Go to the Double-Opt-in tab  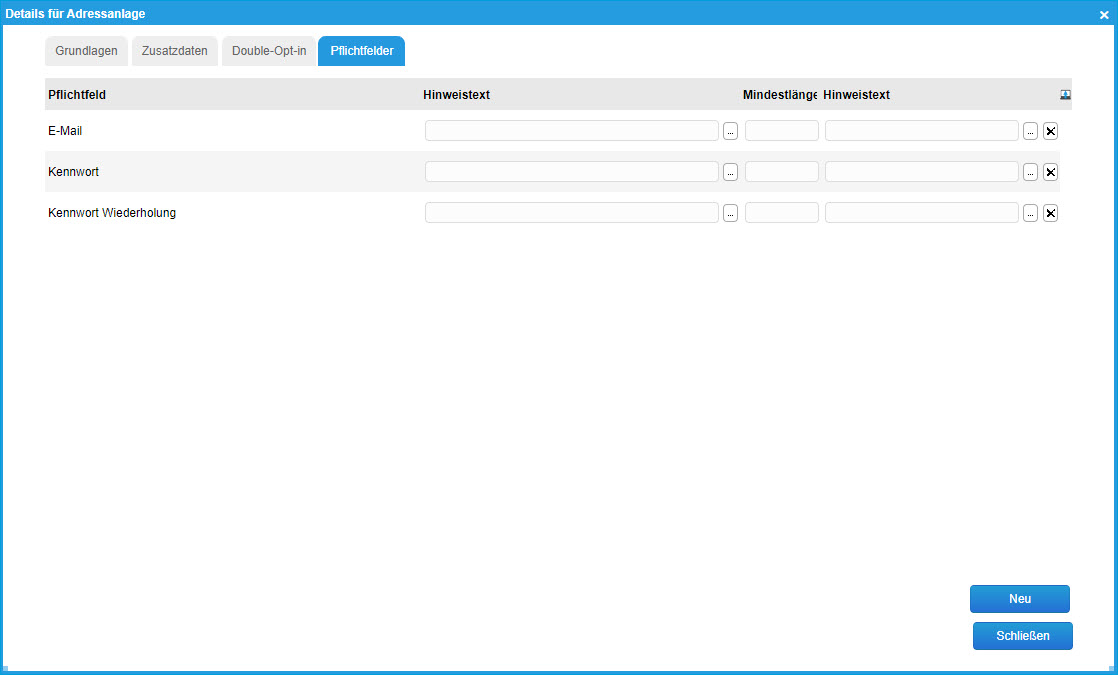point(269,51)
